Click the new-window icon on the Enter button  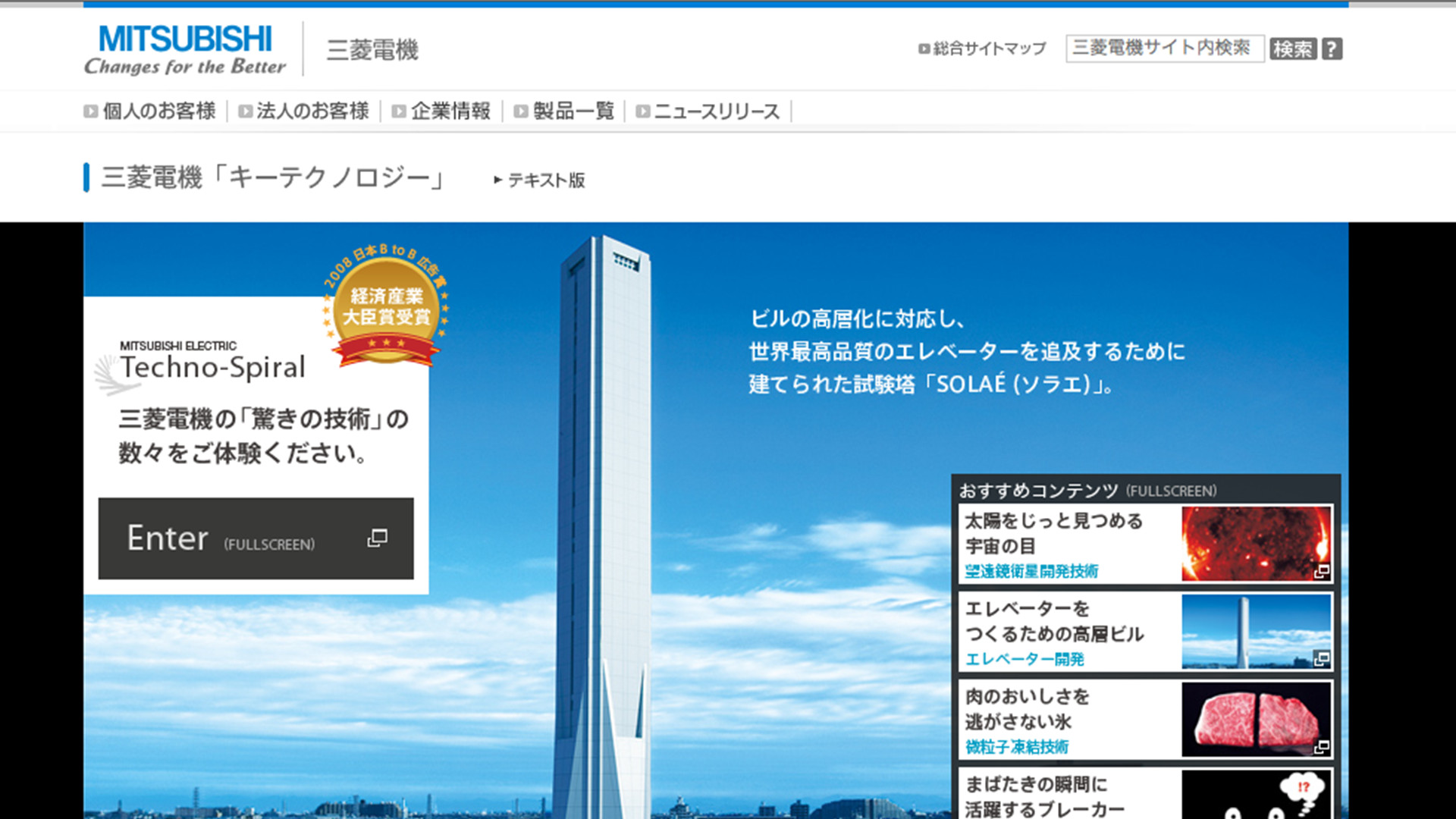point(378,538)
